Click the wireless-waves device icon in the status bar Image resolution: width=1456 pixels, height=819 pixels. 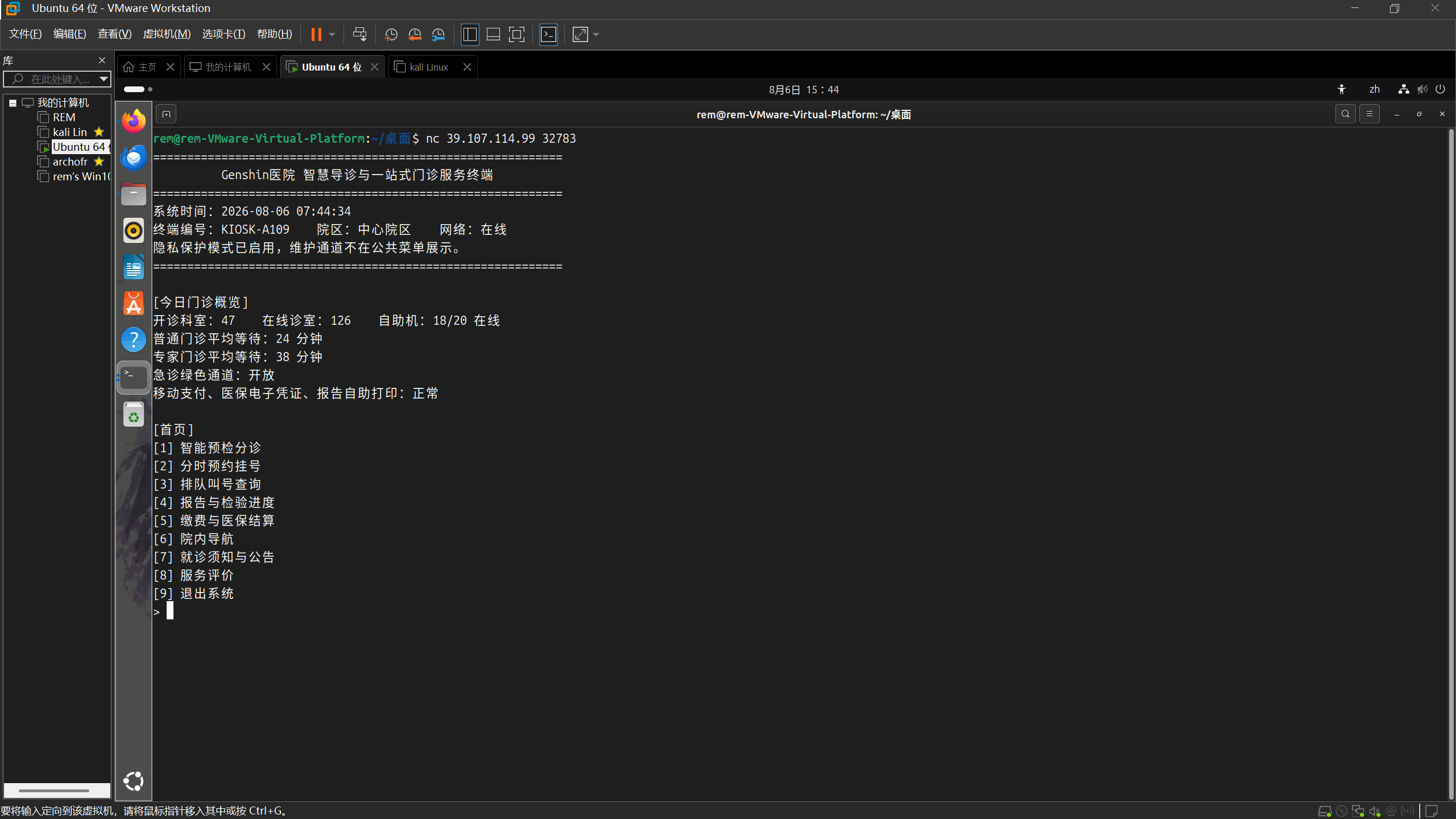click(x=1408, y=811)
